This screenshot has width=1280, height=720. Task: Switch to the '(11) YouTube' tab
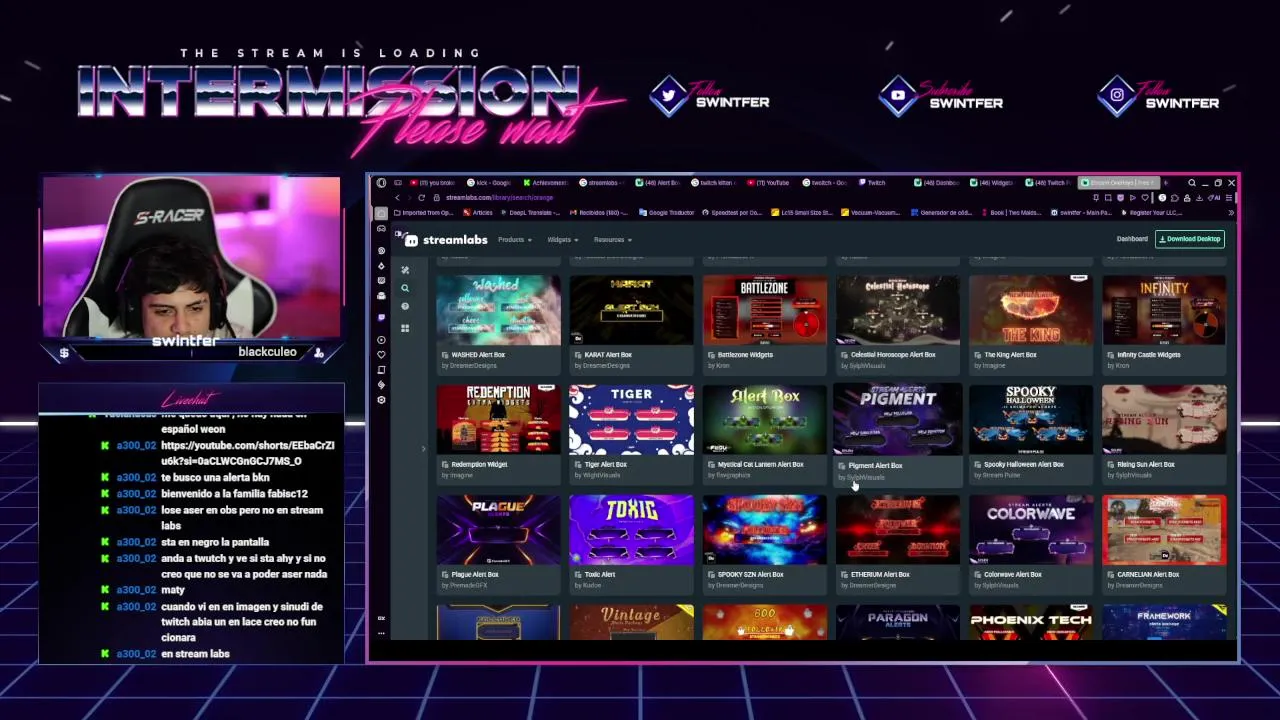click(768, 183)
